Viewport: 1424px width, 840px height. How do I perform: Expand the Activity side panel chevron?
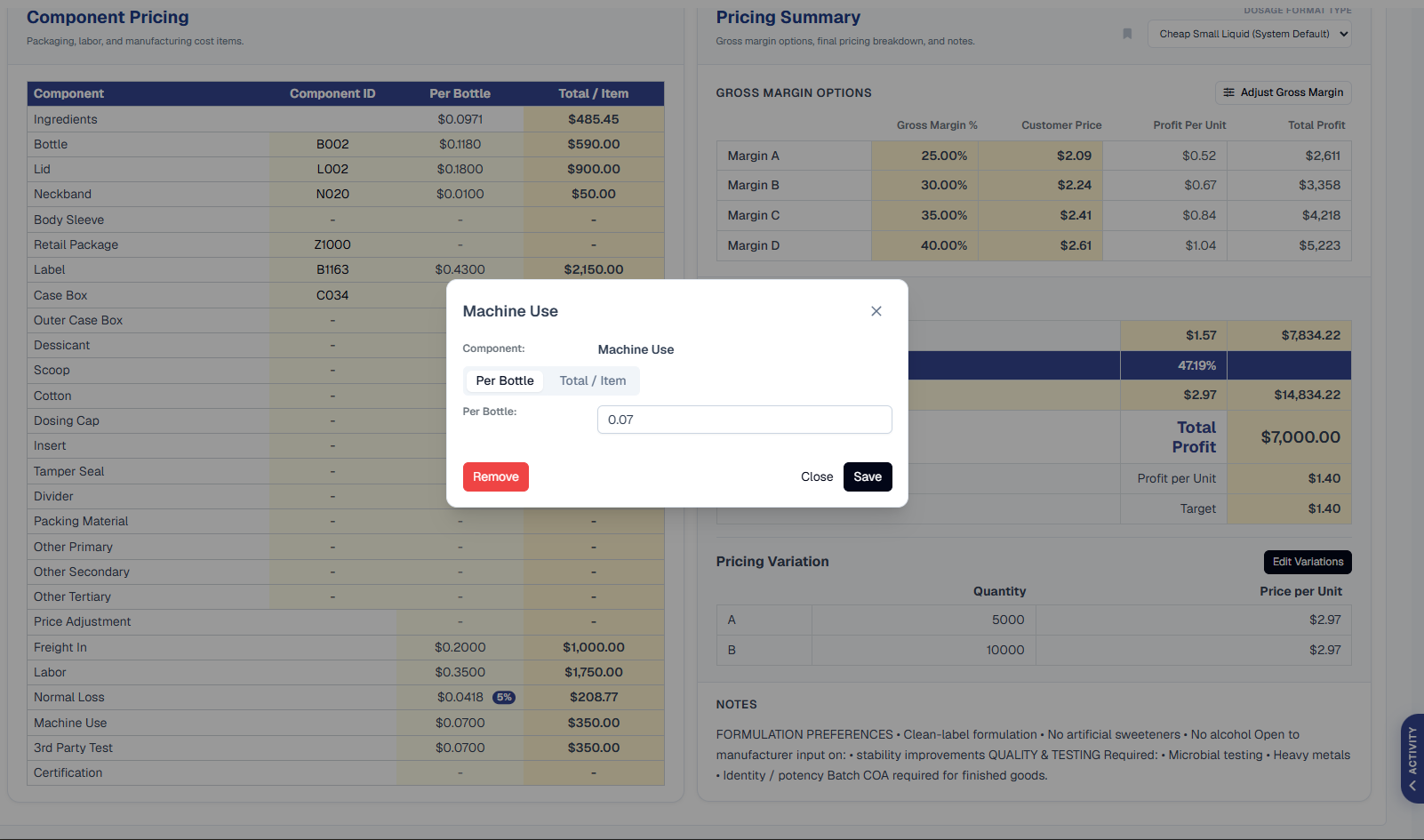(x=1412, y=786)
